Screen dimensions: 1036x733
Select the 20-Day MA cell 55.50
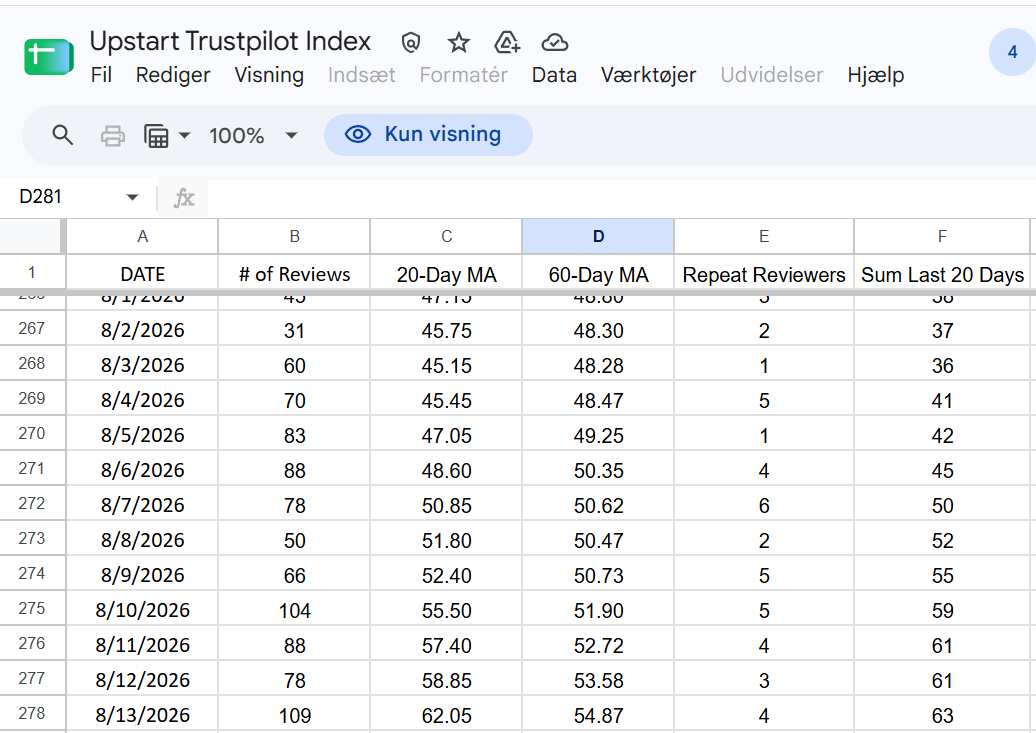[446, 610]
